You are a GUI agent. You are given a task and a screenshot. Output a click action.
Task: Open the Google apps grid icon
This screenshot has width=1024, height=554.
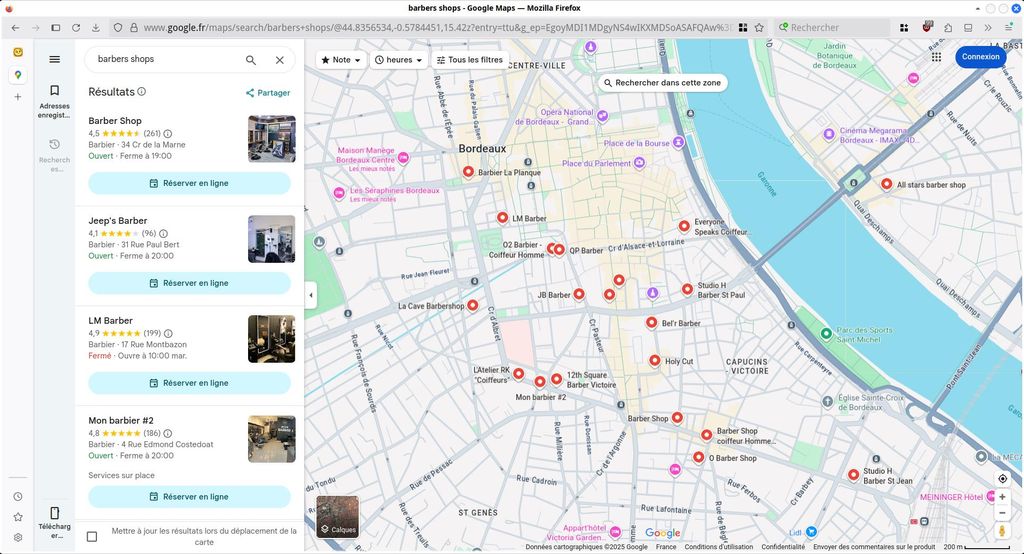936,57
